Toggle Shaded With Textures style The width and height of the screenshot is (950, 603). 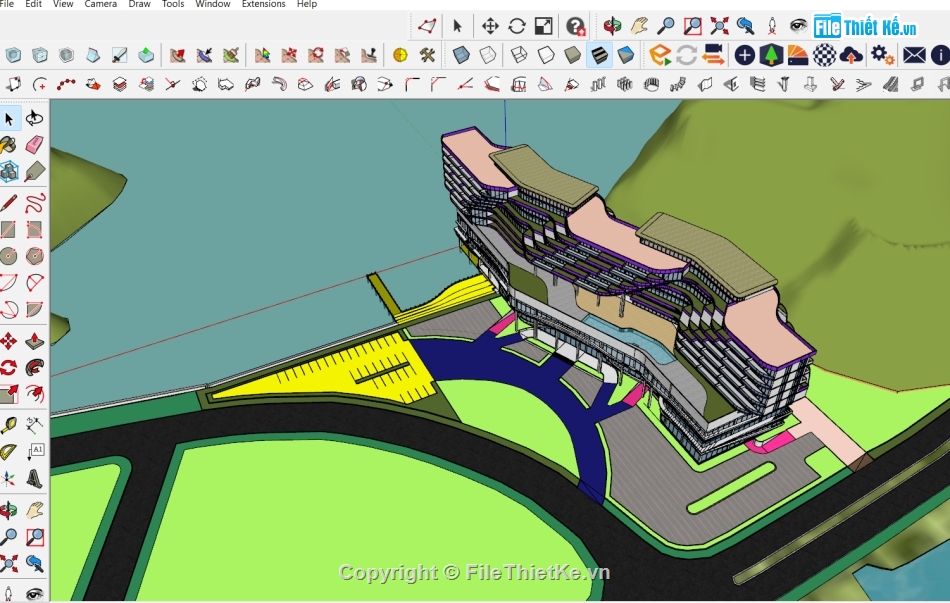[599, 55]
